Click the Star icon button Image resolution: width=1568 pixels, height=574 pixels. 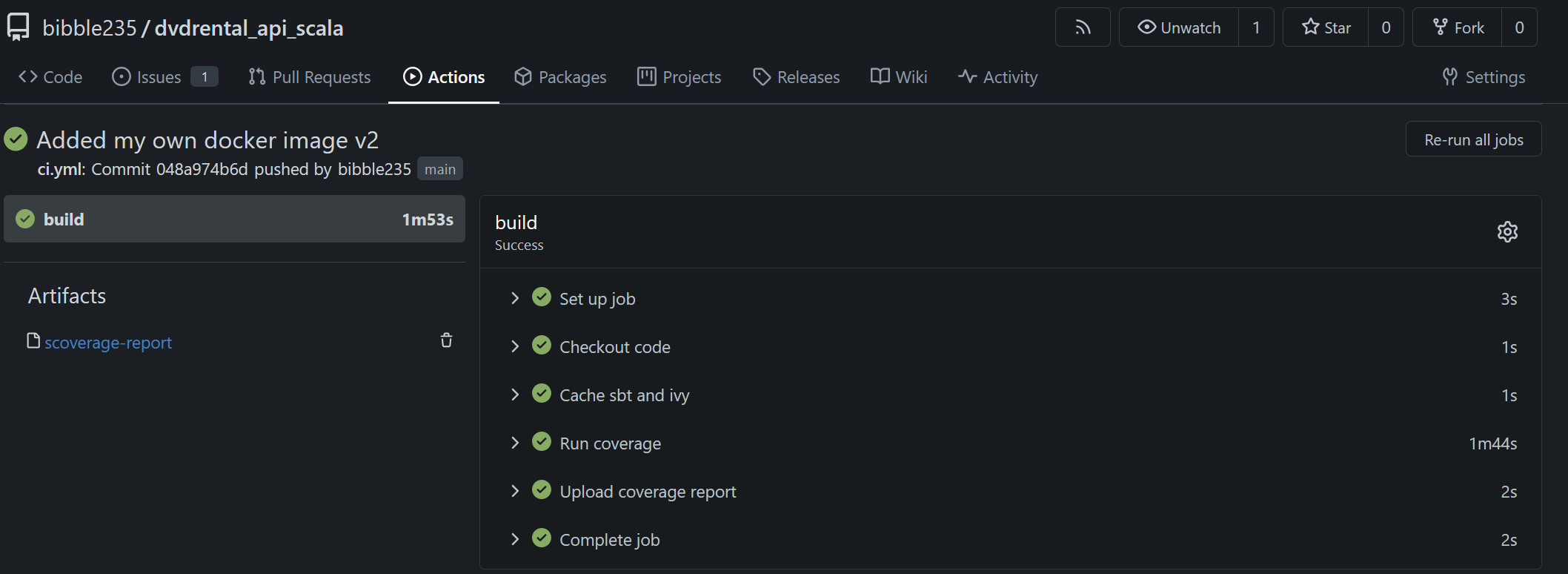(1326, 27)
